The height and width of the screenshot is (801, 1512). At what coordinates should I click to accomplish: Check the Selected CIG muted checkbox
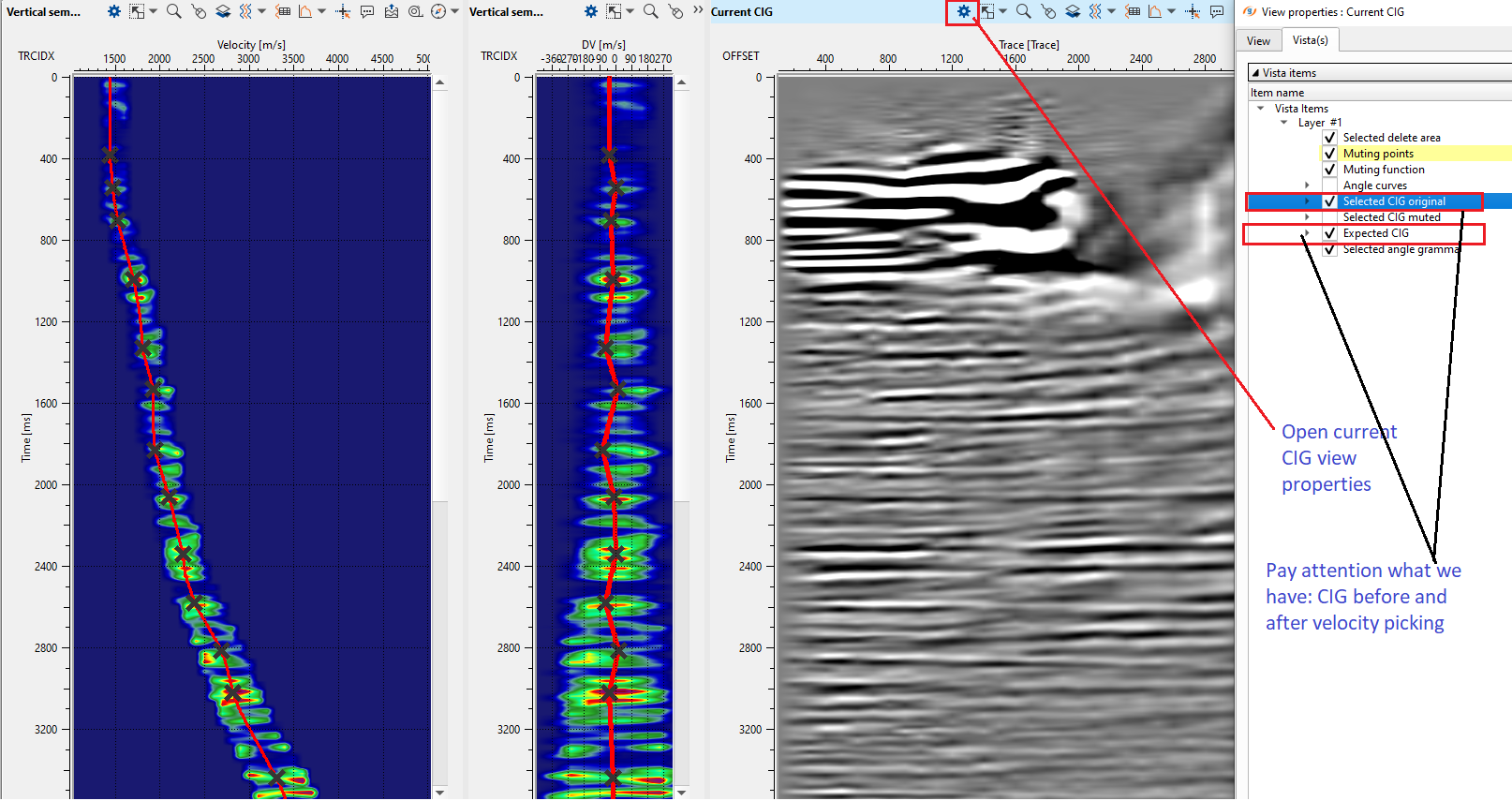(x=1329, y=217)
